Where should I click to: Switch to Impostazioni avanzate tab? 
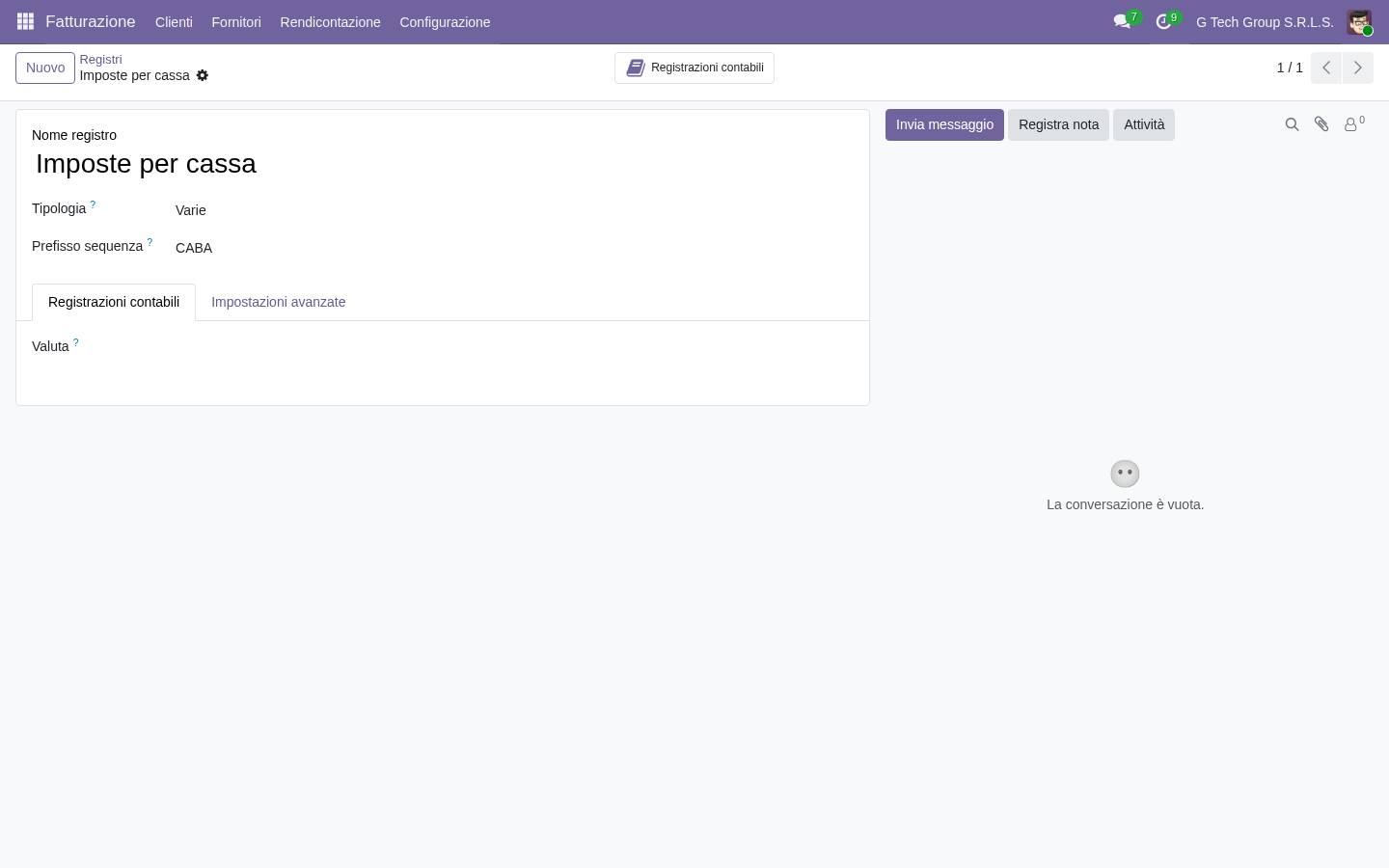pos(278,302)
